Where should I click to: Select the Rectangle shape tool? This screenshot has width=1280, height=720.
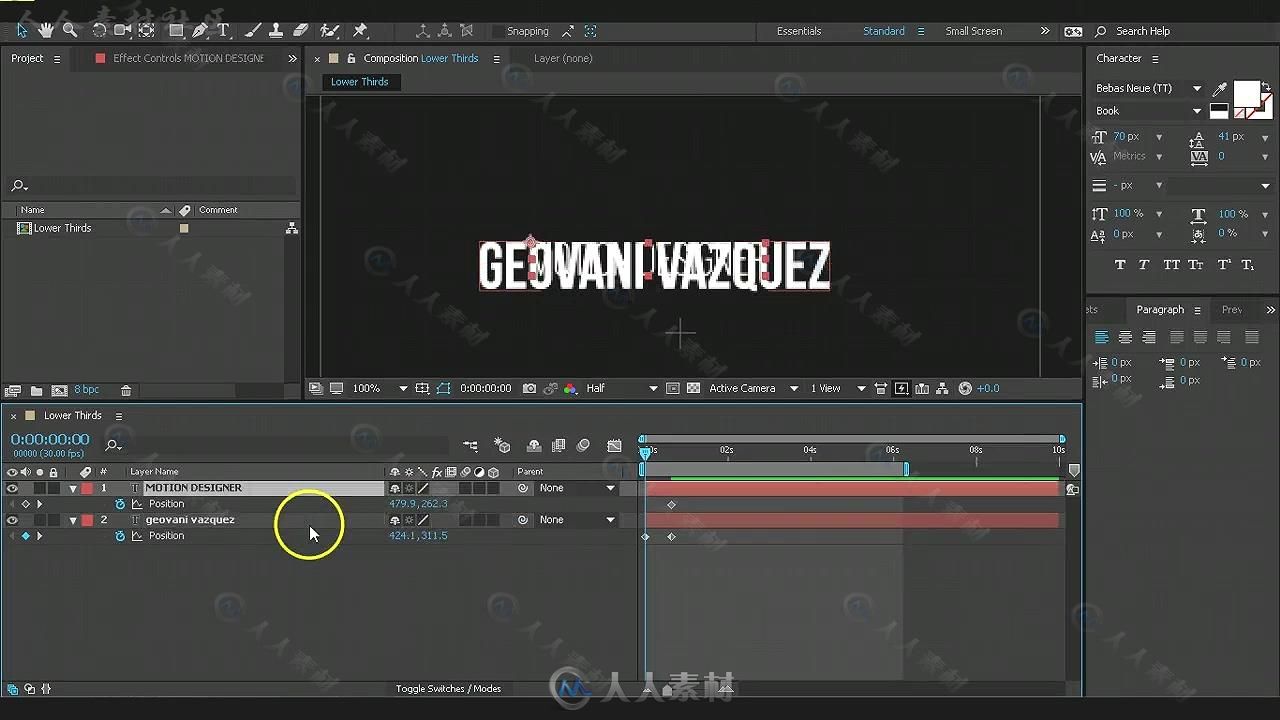177,31
